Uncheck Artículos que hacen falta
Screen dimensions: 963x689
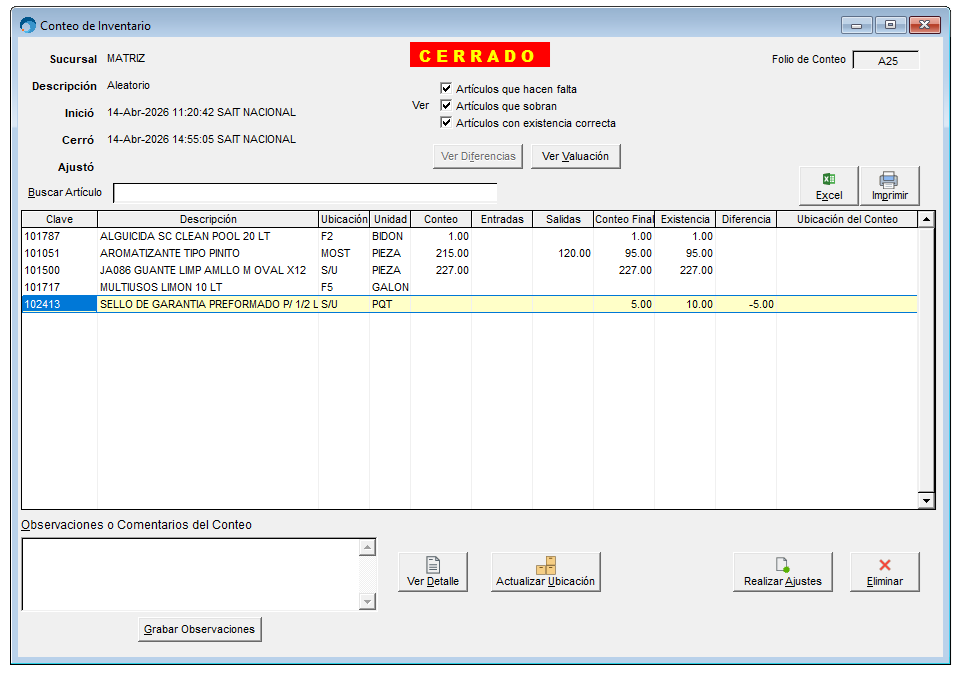(446, 89)
